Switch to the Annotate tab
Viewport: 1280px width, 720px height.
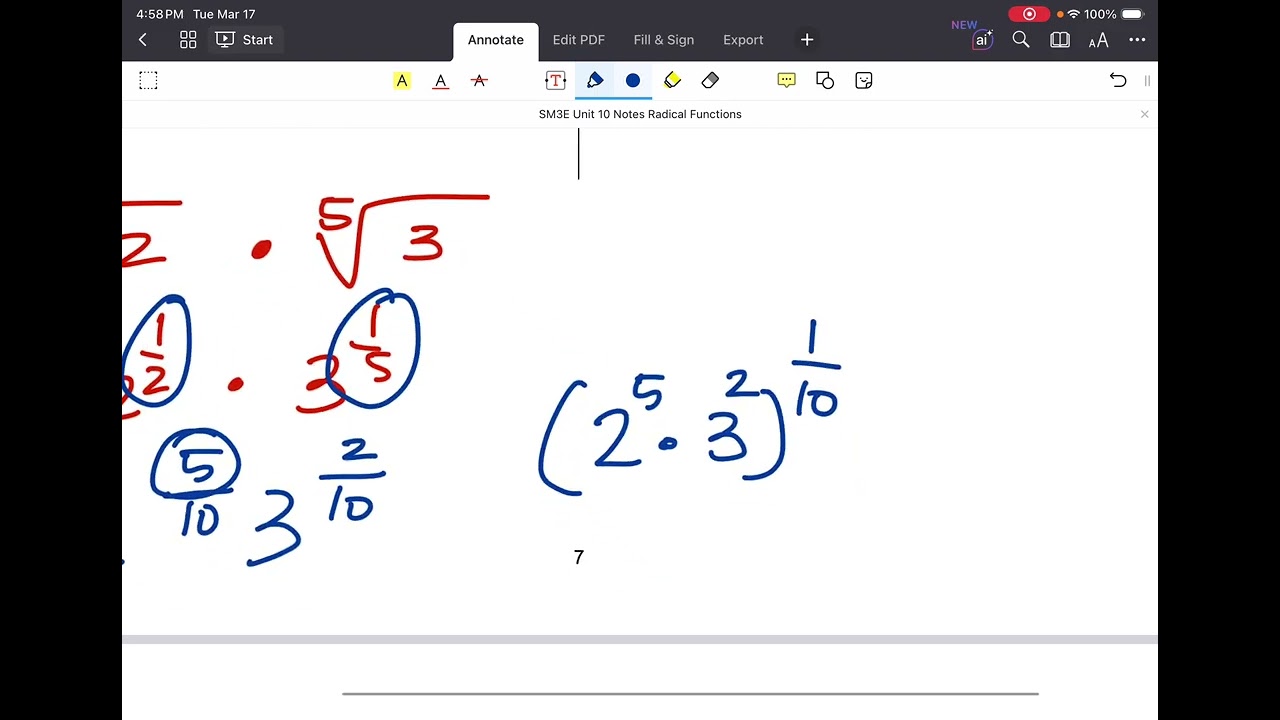496,40
